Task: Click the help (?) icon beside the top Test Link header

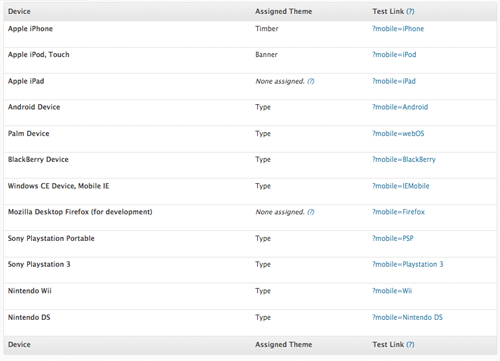Action: pyautogui.click(x=410, y=12)
